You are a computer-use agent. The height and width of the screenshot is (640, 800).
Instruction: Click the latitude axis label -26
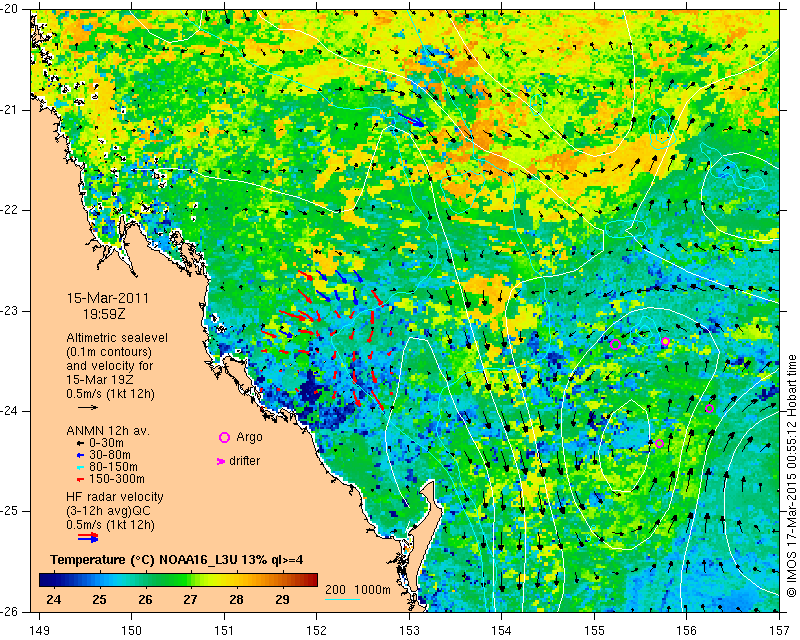tap(9, 611)
